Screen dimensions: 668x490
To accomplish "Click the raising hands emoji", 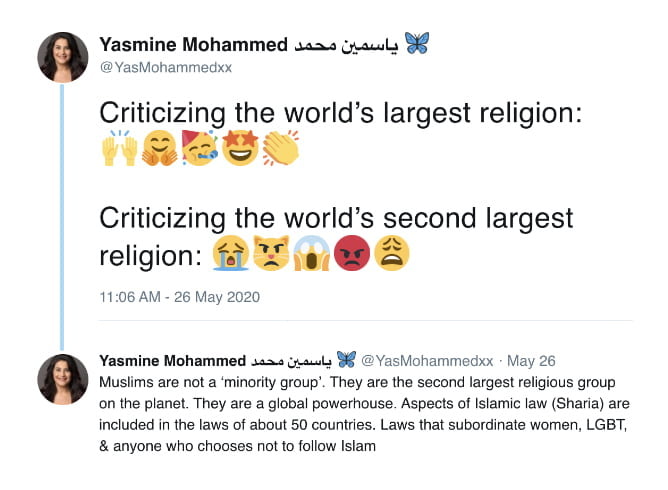I will [119, 151].
